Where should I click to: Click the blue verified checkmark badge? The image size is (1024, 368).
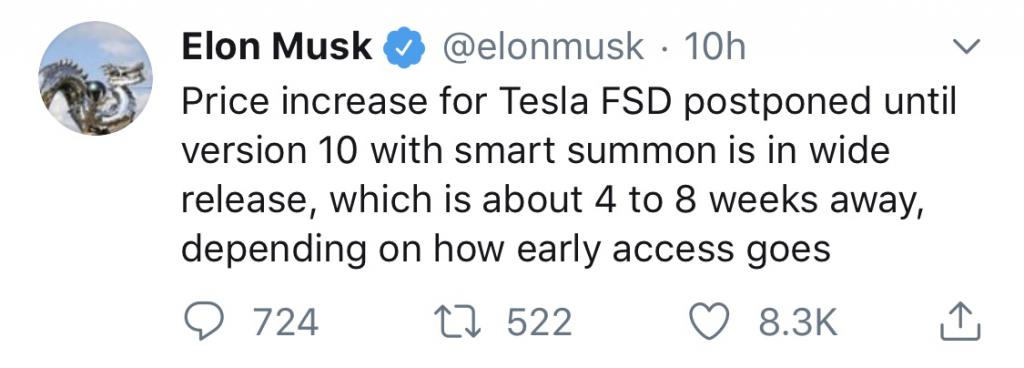(404, 47)
